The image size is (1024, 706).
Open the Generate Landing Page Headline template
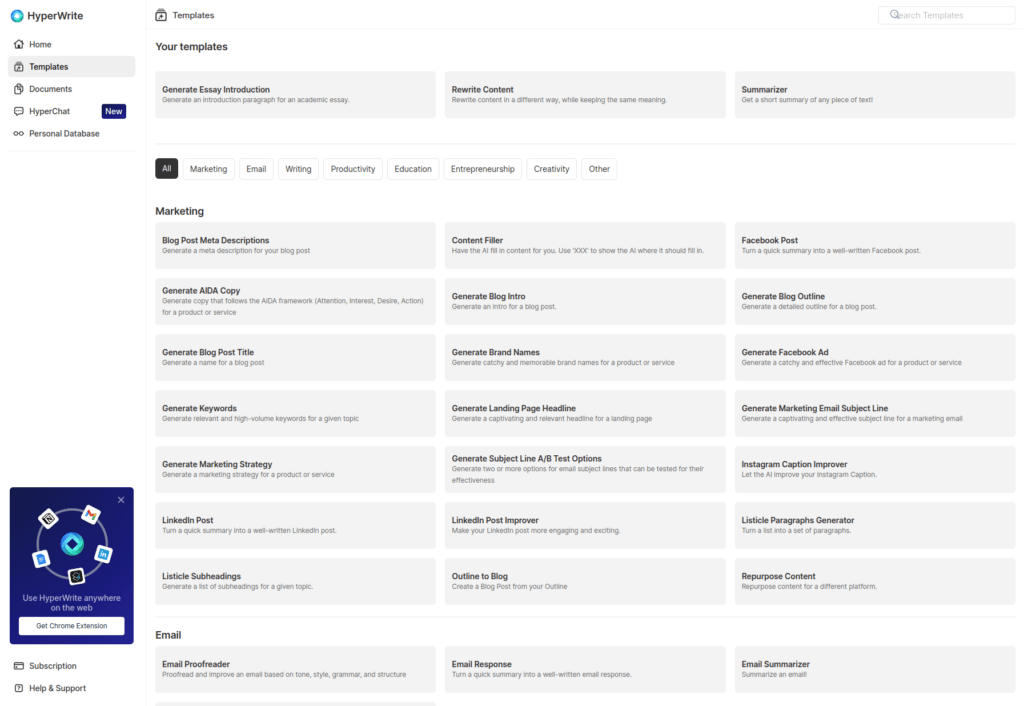click(585, 413)
